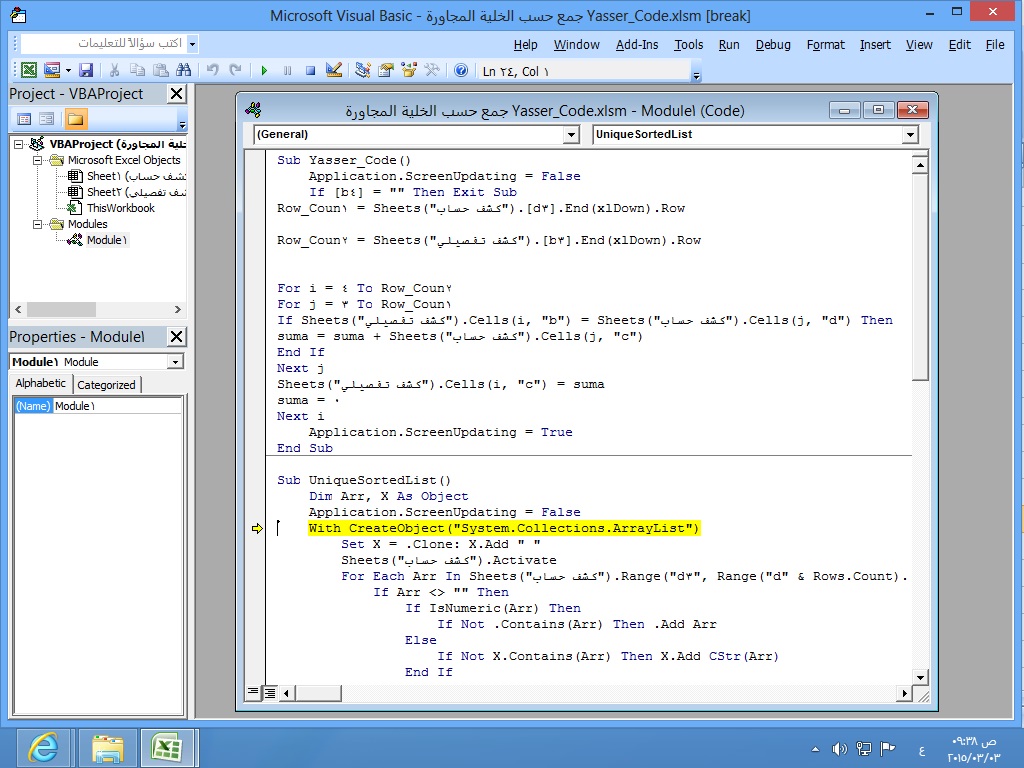Open the File menu
Screen dimensions: 1024x768
click(x=995, y=44)
